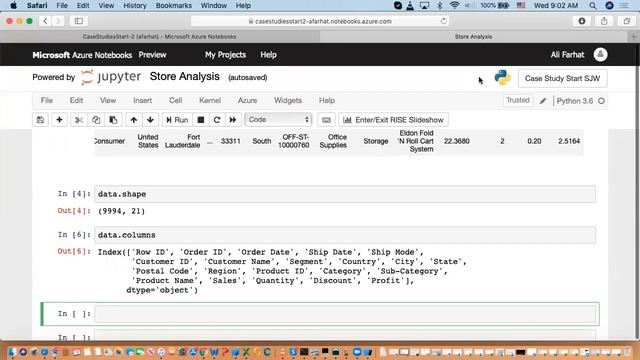Open the Ali Farhat user avatar
This screenshot has height=360, width=640.
(x=600, y=55)
